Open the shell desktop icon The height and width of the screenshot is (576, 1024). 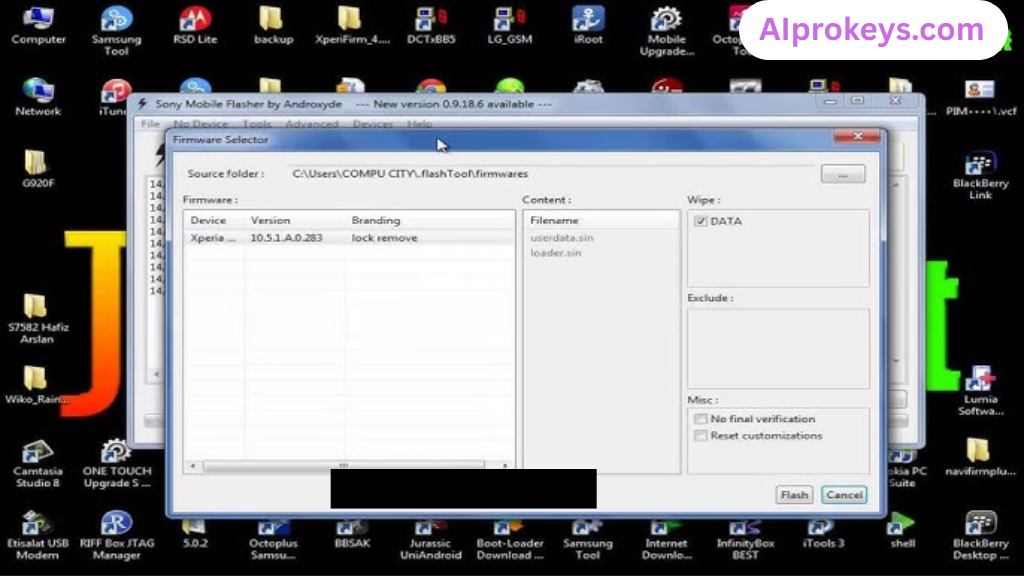coord(902,532)
